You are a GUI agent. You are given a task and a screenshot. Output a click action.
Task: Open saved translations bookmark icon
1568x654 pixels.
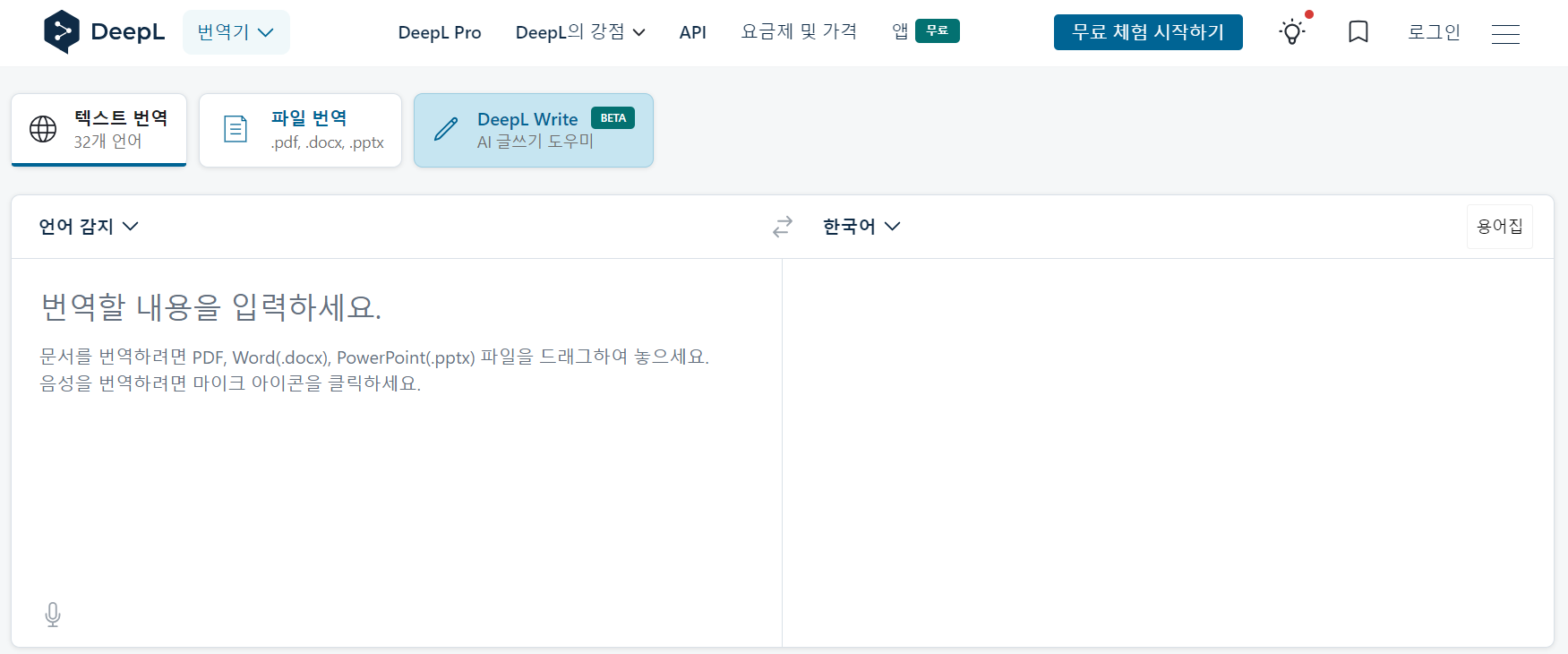point(1358,32)
